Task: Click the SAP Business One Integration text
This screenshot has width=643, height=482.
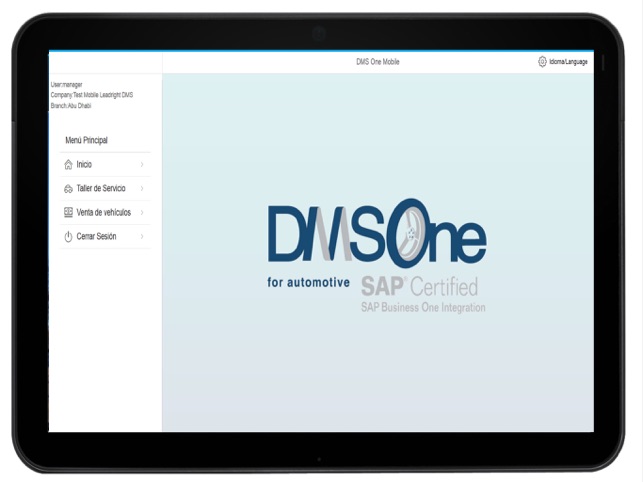Action: coord(423,307)
